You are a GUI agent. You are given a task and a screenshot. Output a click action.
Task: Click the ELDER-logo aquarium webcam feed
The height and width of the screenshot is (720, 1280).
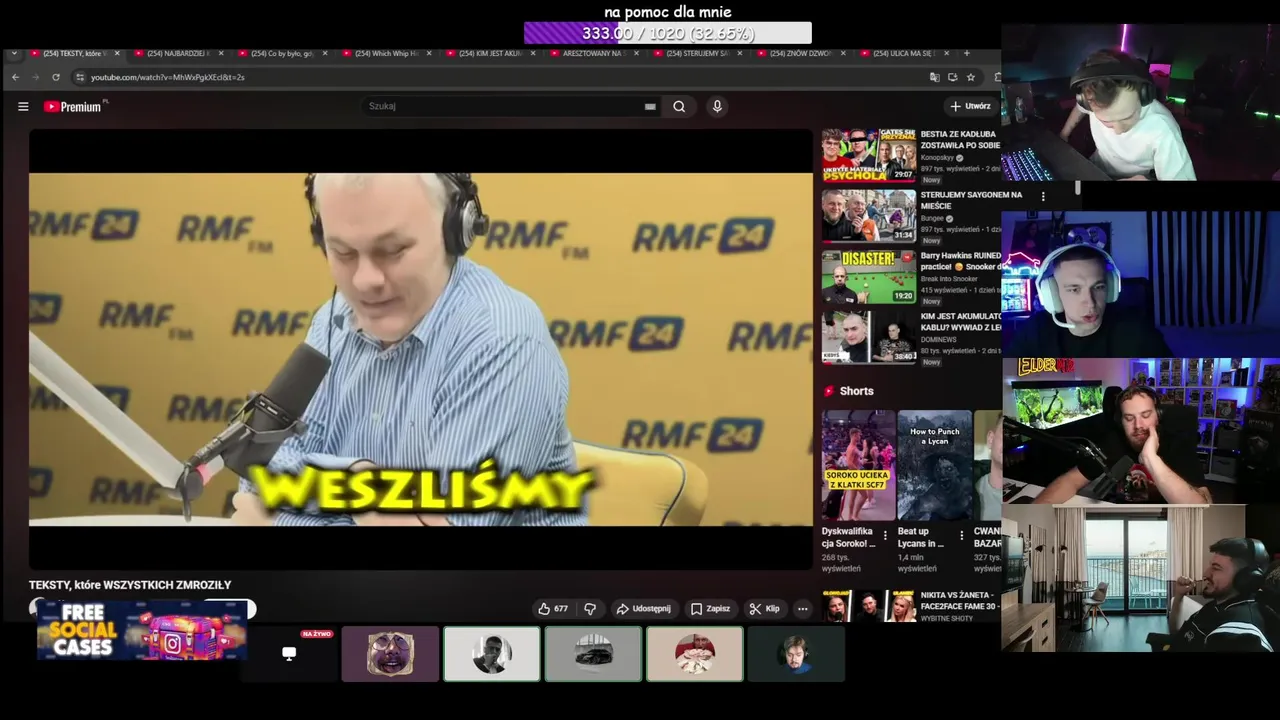1141,431
